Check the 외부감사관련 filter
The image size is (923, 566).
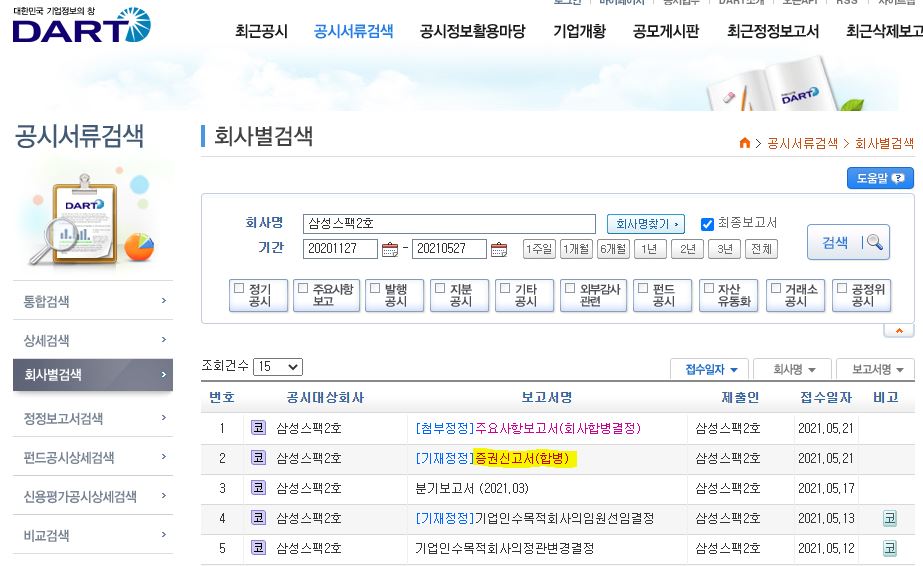tap(570, 288)
